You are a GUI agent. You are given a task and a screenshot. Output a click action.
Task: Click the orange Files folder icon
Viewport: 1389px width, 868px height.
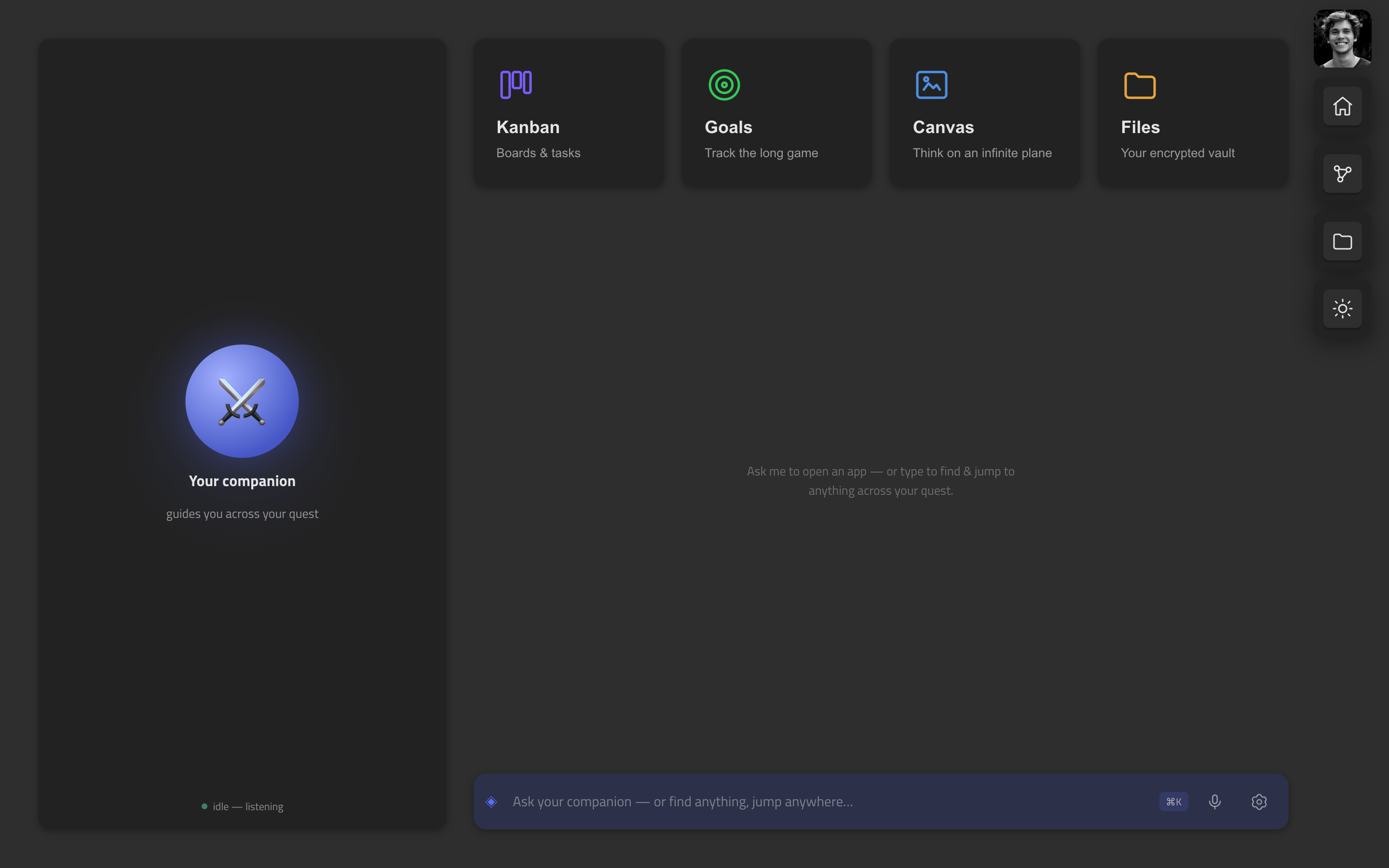point(1139,85)
